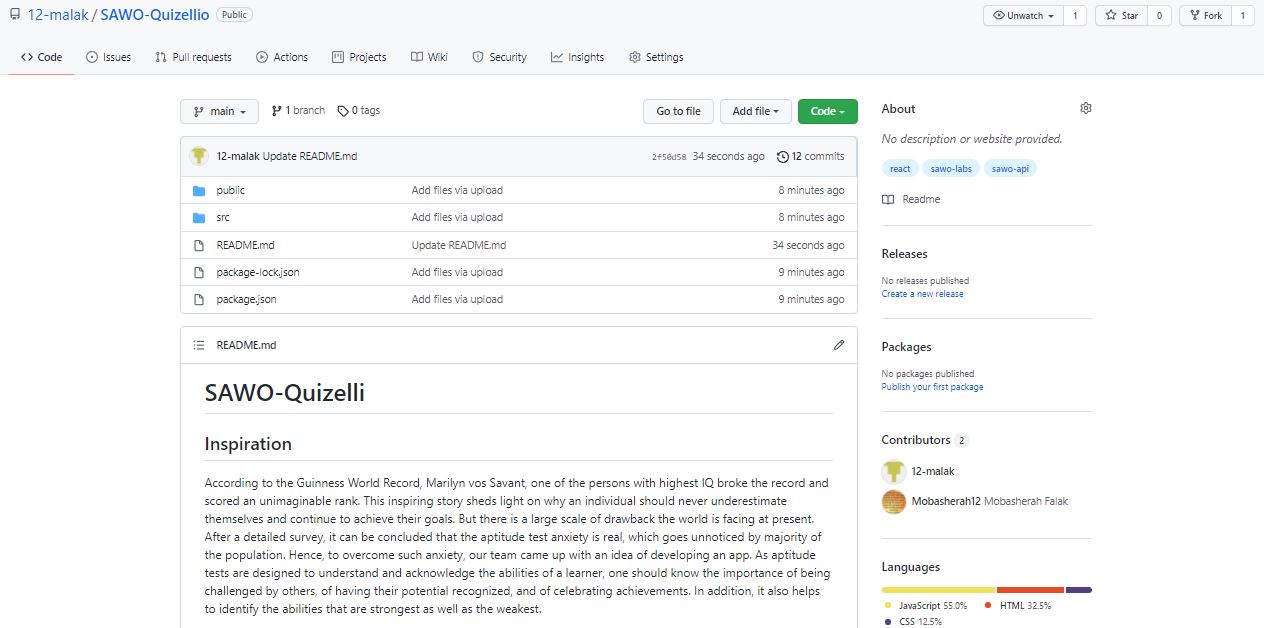Click the README.md header filename
Viewport: 1264px width, 628px height.
click(x=246, y=345)
